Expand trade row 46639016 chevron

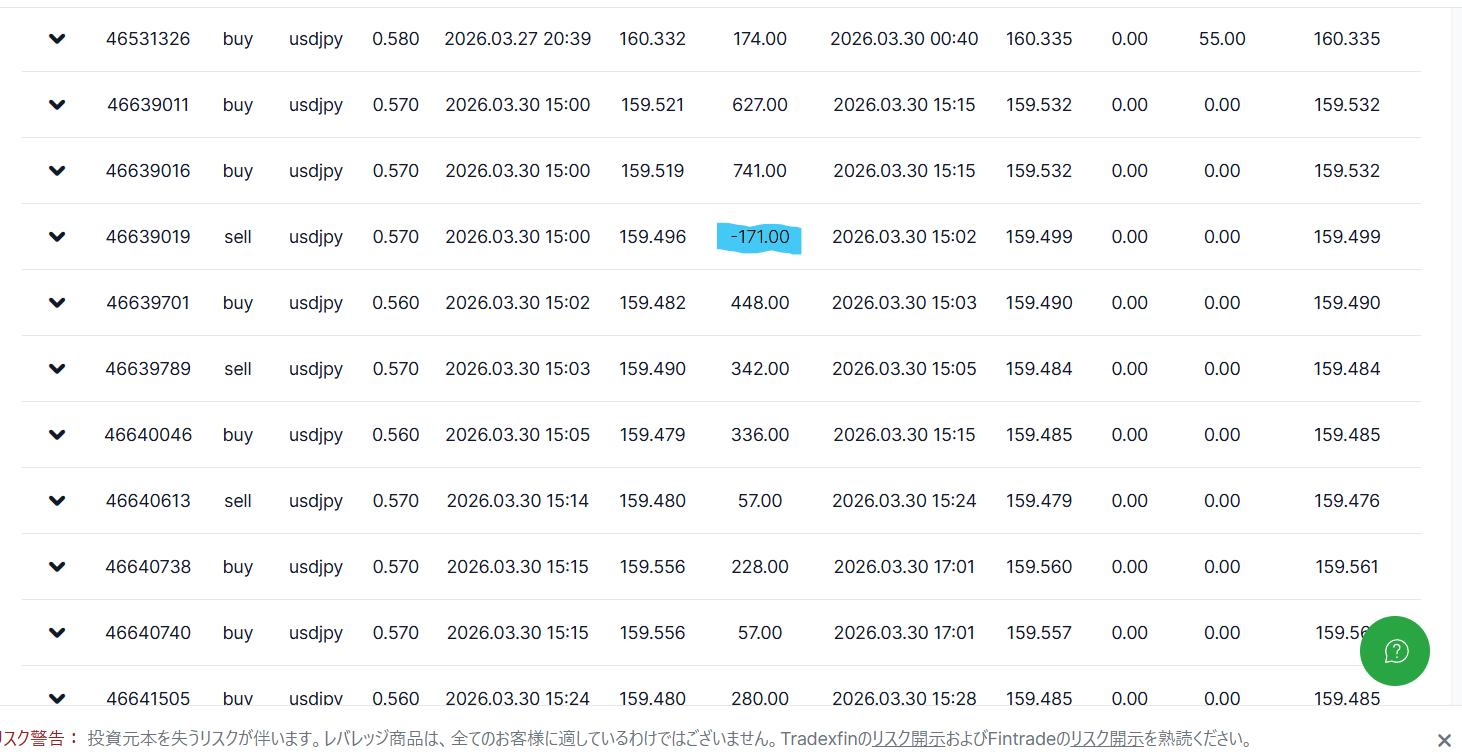click(57, 171)
